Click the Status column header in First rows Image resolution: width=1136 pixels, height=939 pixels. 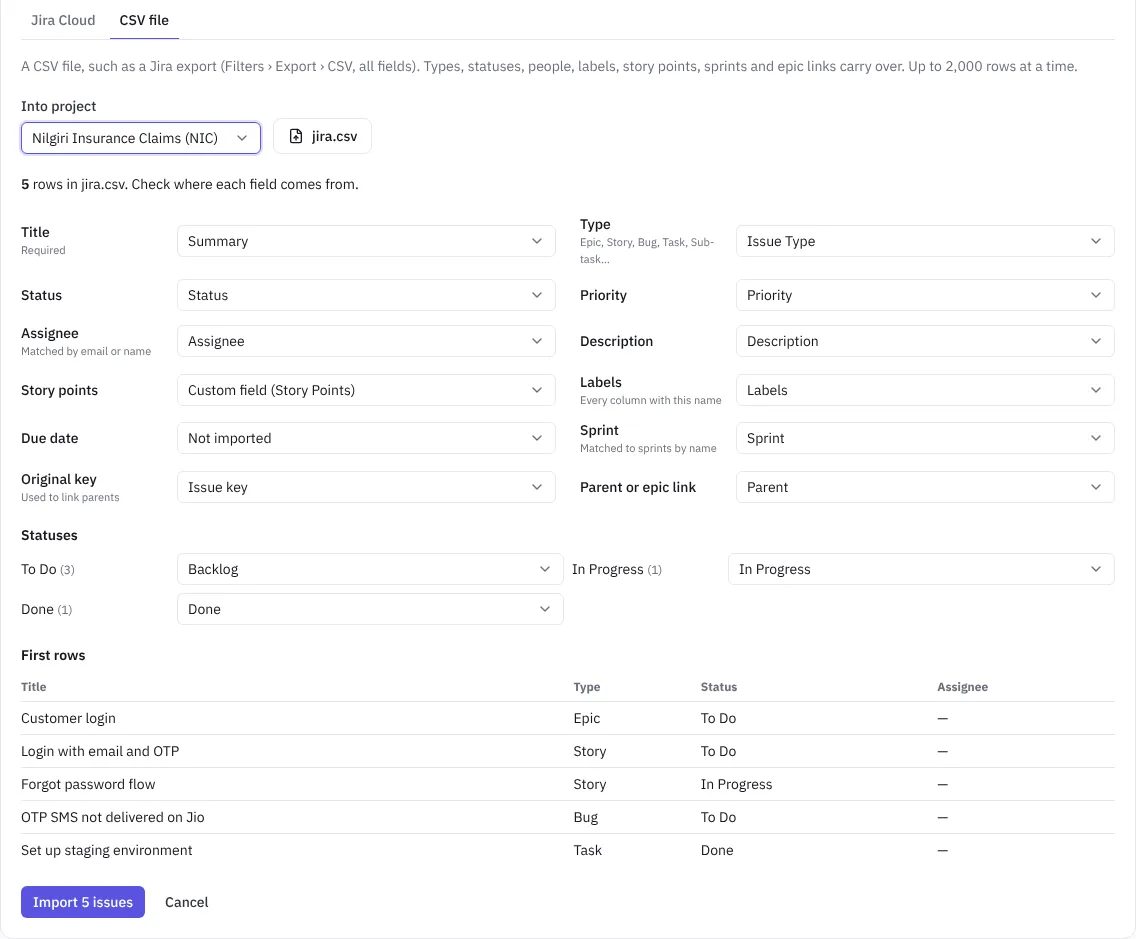tap(719, 687)
